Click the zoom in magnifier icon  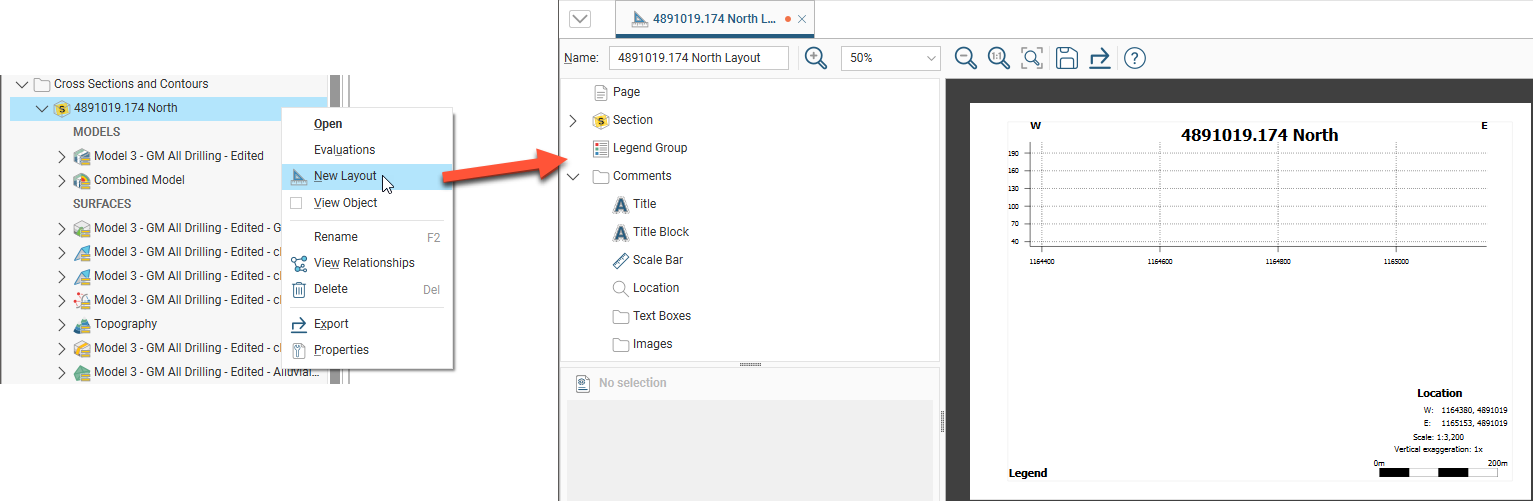(816, 58)
